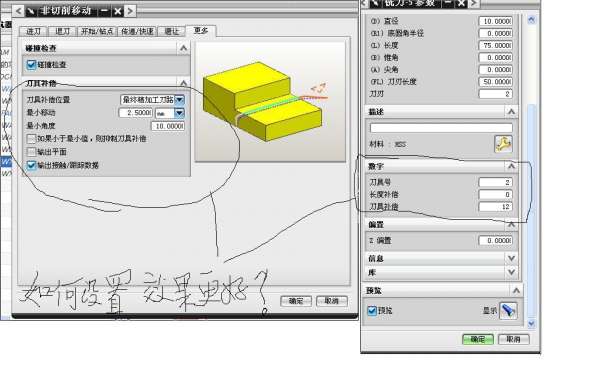Click the (FL) 刀刃长度 field showing 50.0000
Viewport: 600px width, 380px height.
496,82
